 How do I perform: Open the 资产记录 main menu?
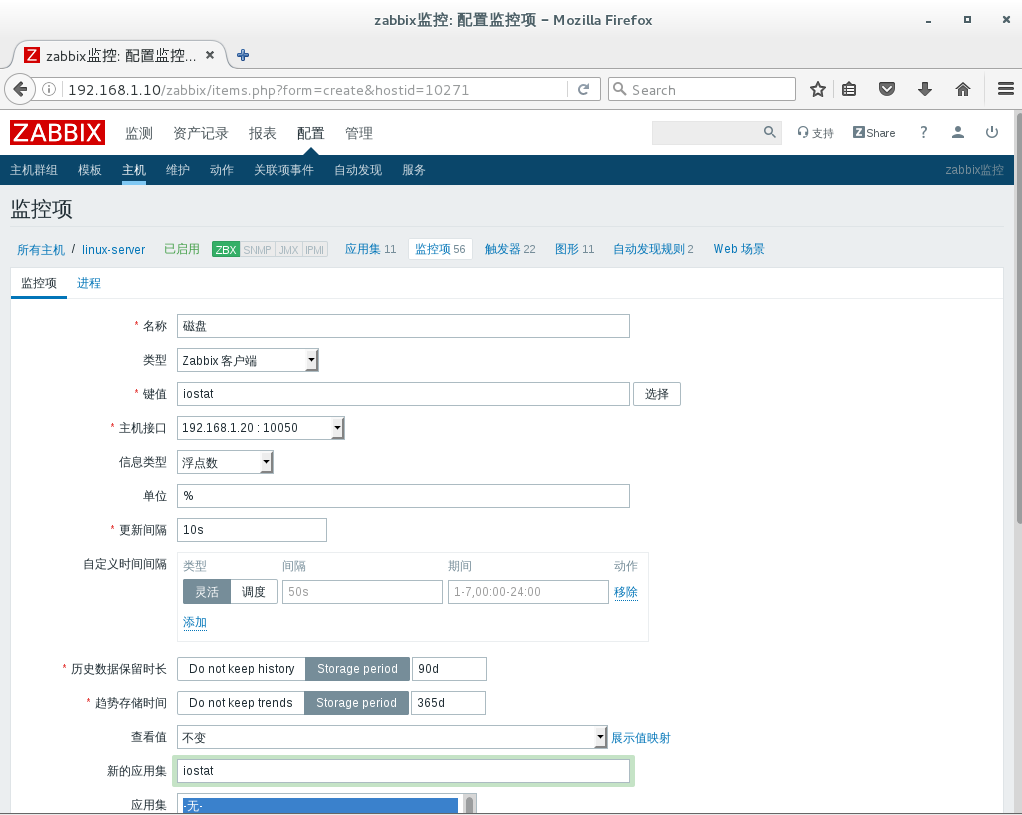coord(201,133)
